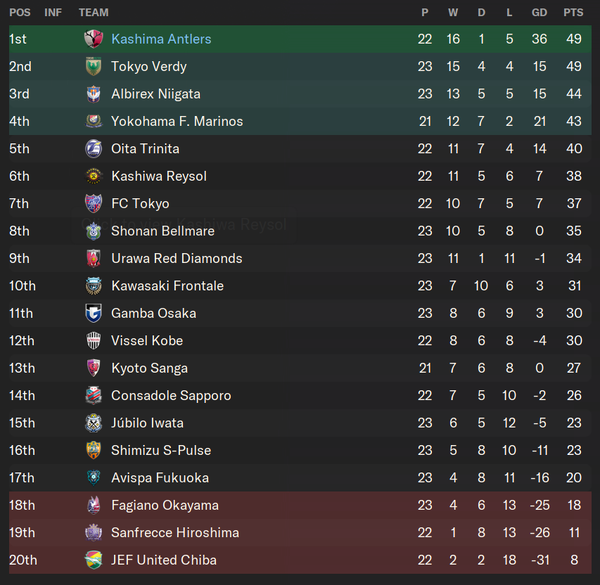The width and height of the screenshot is (600, 585).
Task: Open the Kashima Antlers team link
Action: (x=161, y=39)
